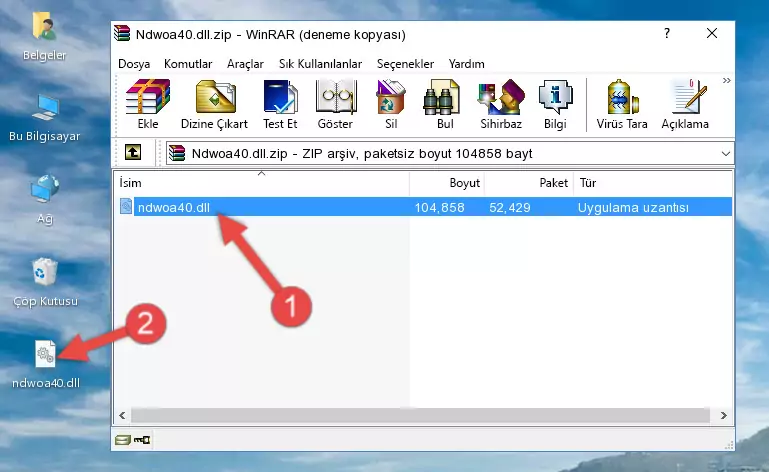This screenshot has width=769, height=472.
Task: Click the WinRAR title bar app icon
Action: (x=122, y=34)
